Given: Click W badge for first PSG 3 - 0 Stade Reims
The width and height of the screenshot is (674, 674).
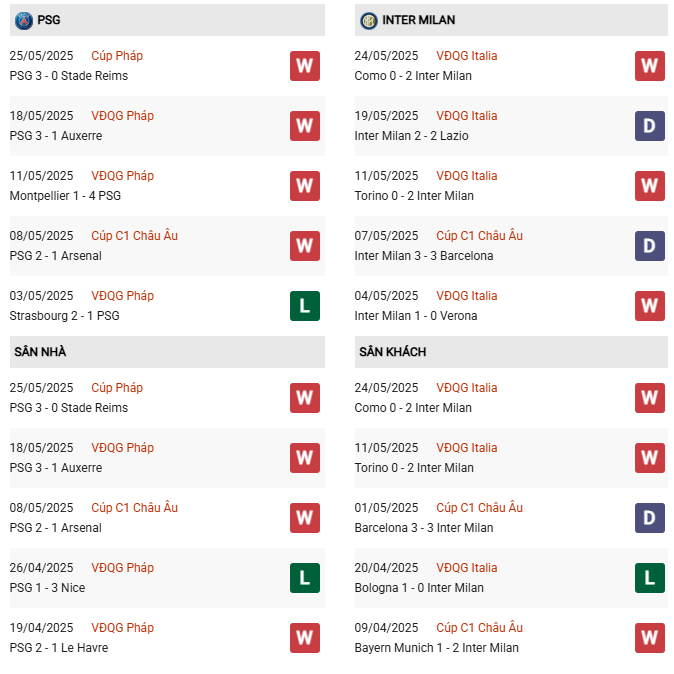Looking at the screenshot, I should click(x=305, y=66).
